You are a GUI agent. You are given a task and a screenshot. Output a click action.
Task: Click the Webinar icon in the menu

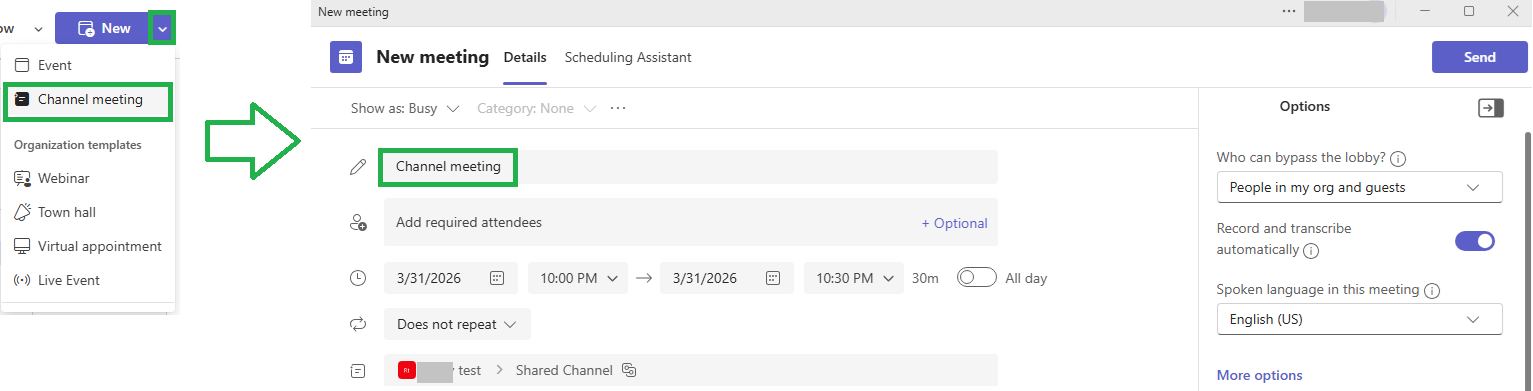pos(22,178)
